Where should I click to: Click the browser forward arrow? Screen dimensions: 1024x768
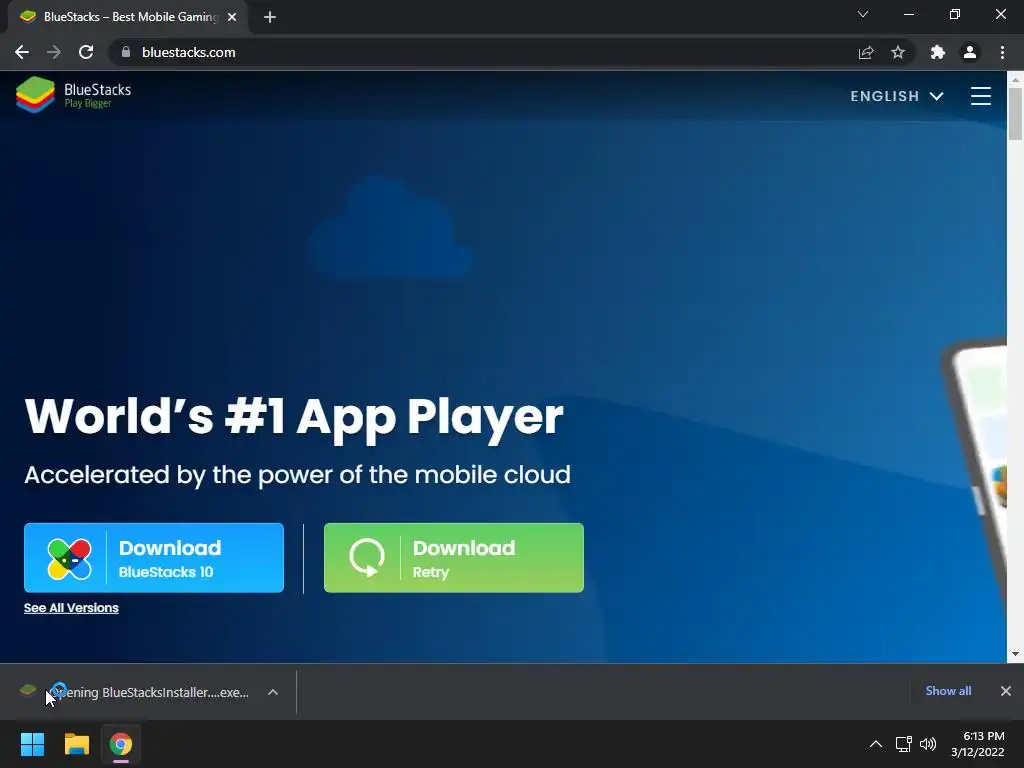coord(54,52)
